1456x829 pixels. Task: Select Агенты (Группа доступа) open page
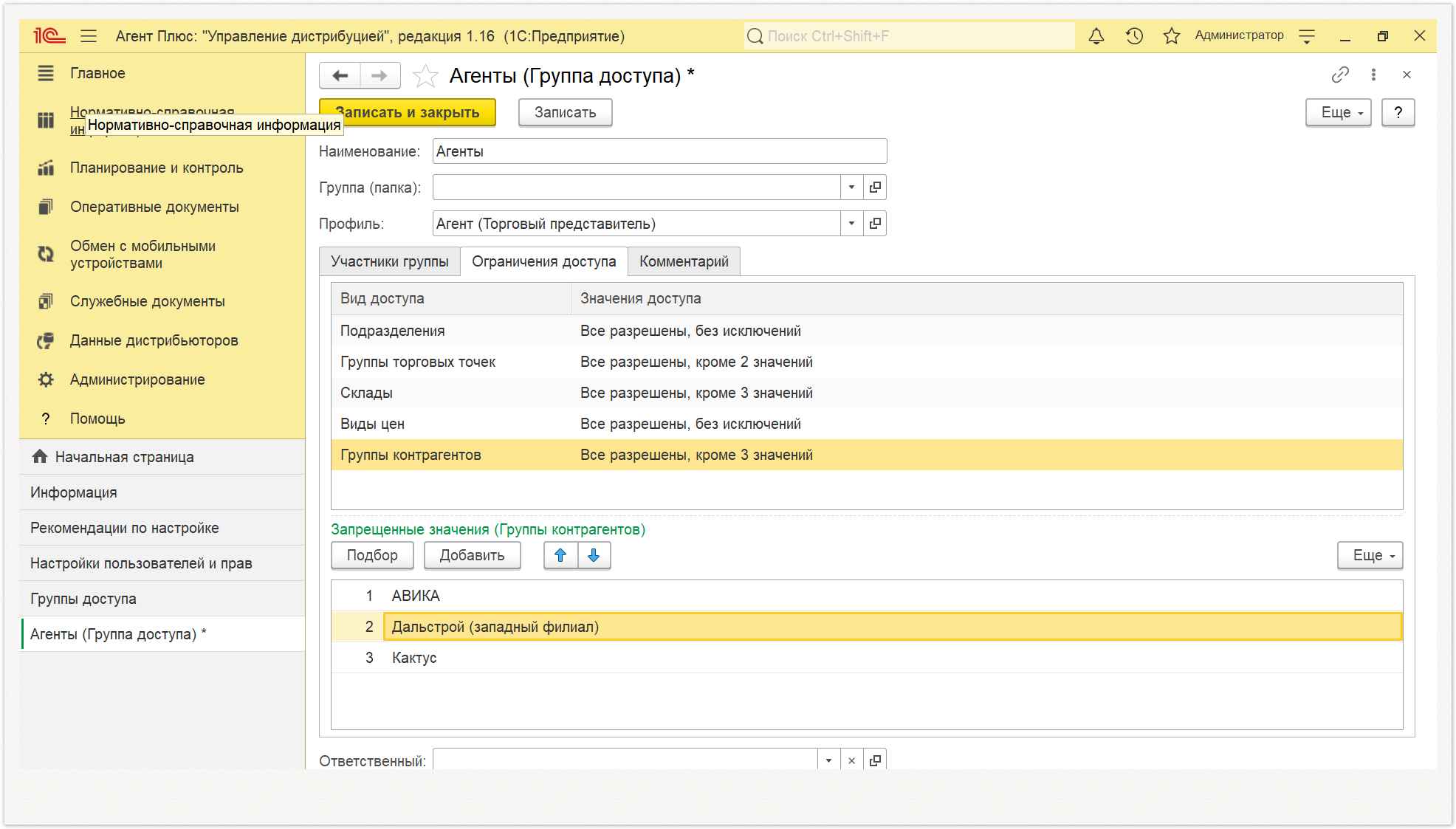(x=162, y=634)
